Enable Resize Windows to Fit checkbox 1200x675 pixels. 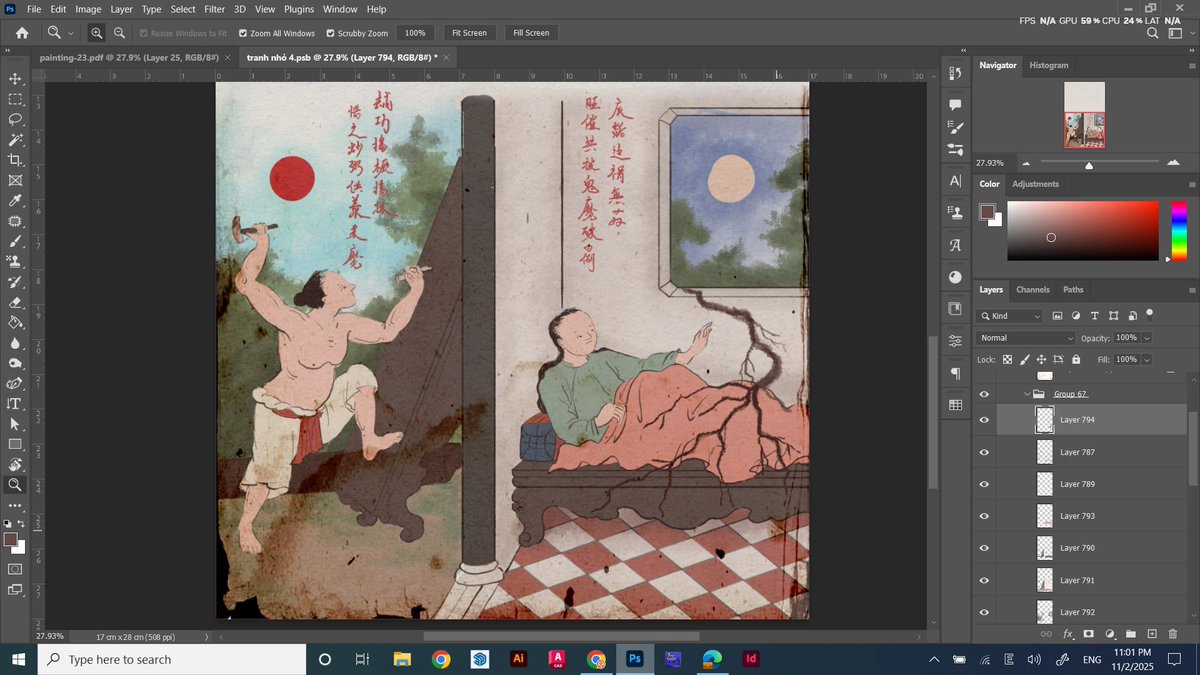143,33
